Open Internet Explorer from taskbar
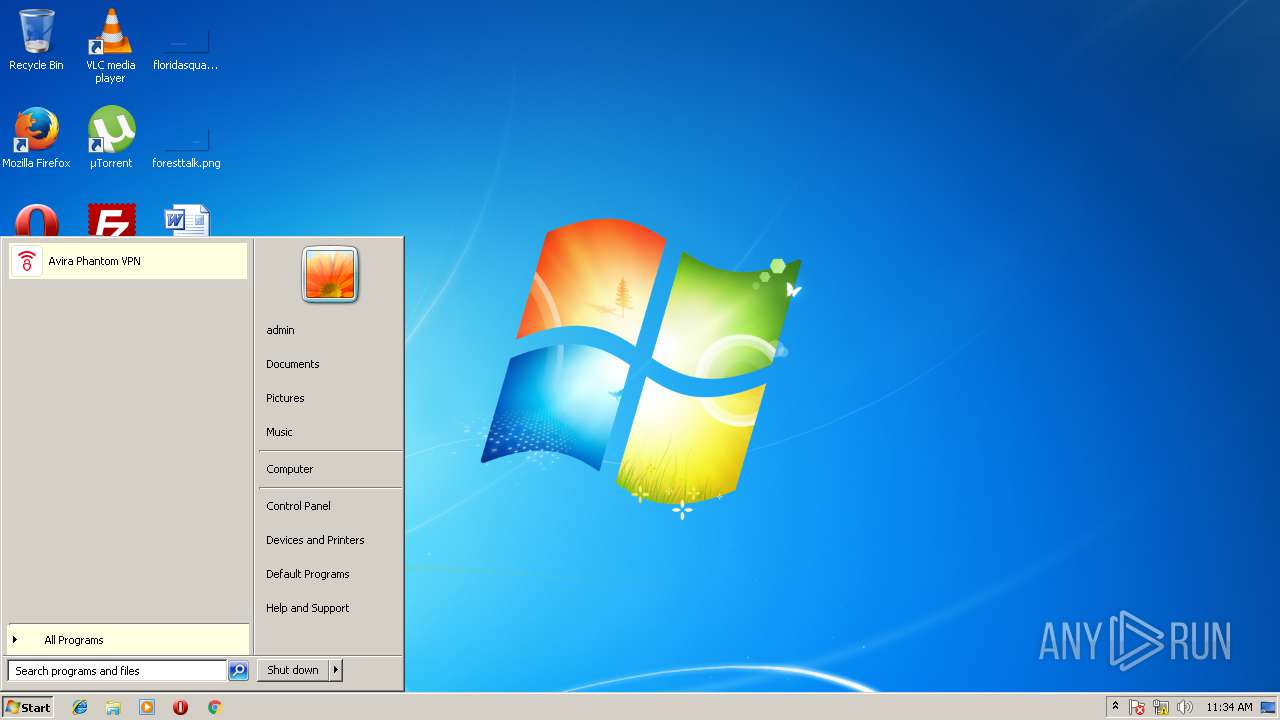1280x720 pixels. [x=80, y=707]
